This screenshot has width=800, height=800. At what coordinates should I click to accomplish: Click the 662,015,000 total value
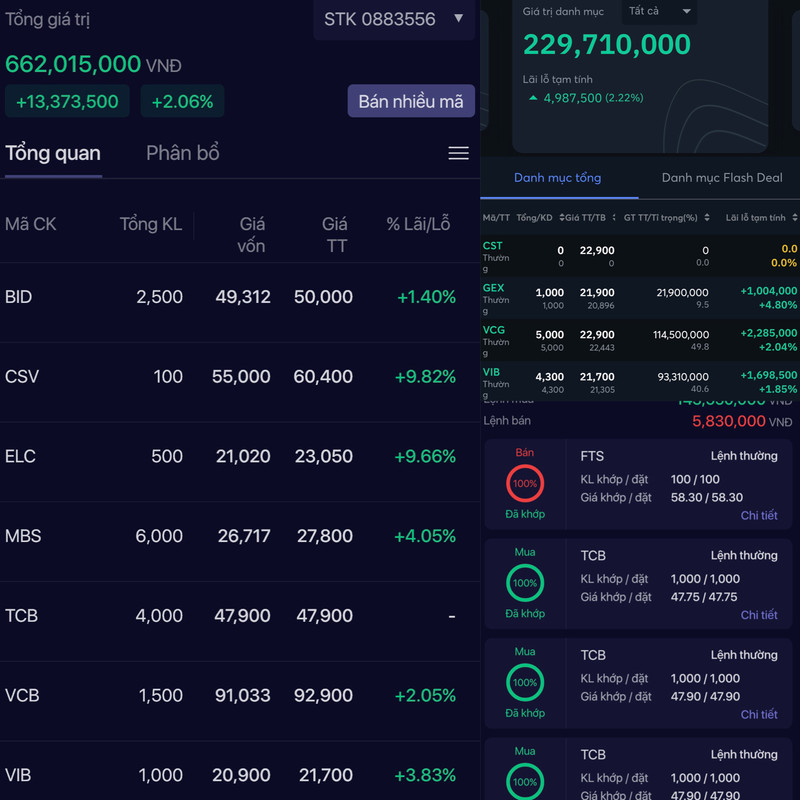pos(73,64)
